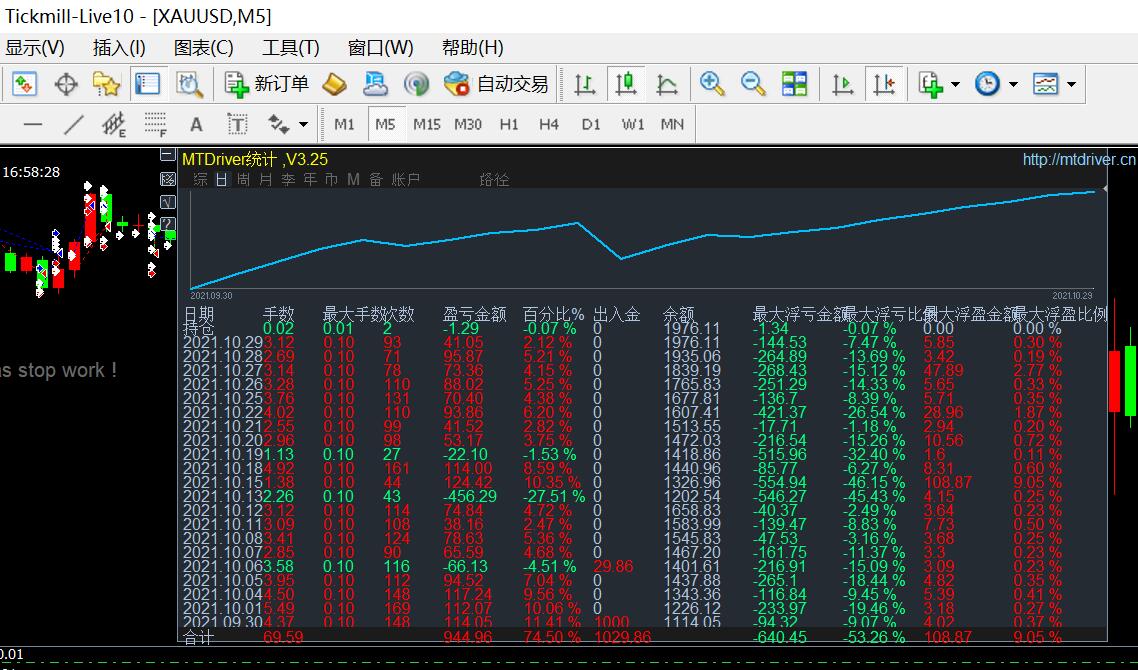Open the 窗口(W) menu

click(381, 49)
